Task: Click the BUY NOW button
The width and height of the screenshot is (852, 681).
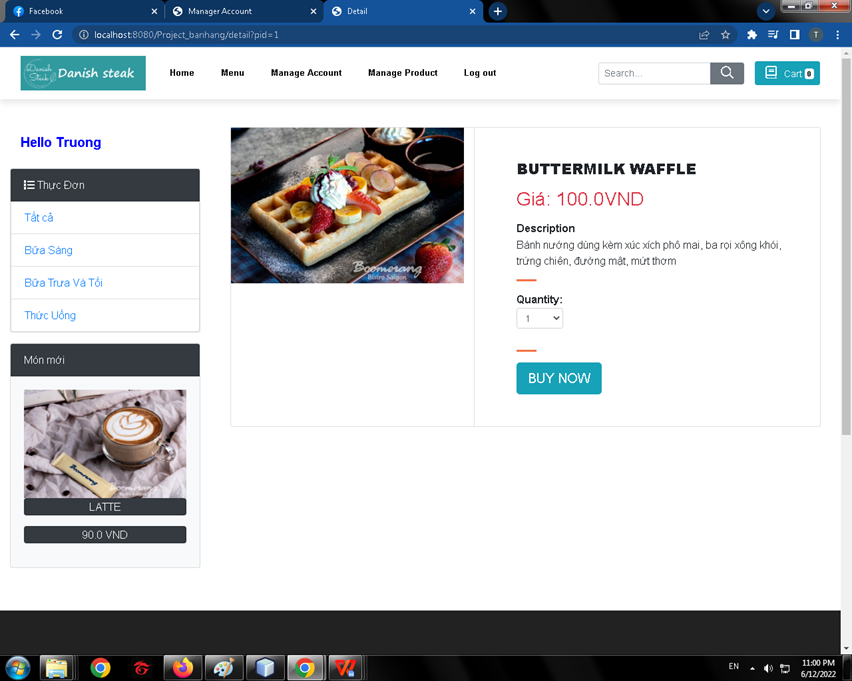Action: click(559, 378)
